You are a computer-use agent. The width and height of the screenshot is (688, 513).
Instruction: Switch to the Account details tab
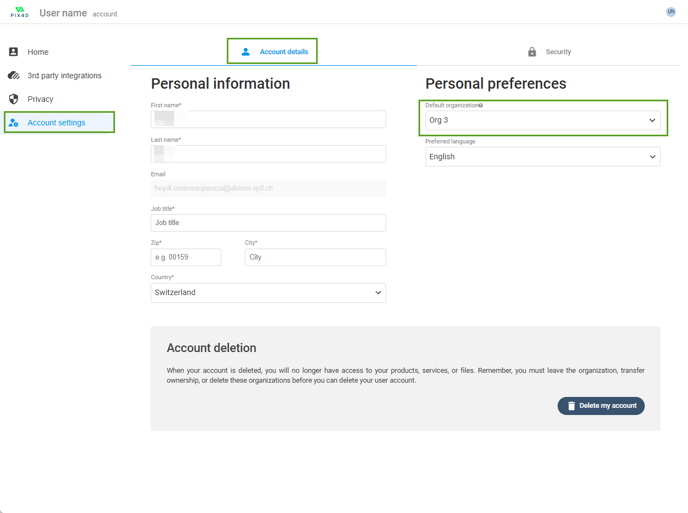[274, 52]
